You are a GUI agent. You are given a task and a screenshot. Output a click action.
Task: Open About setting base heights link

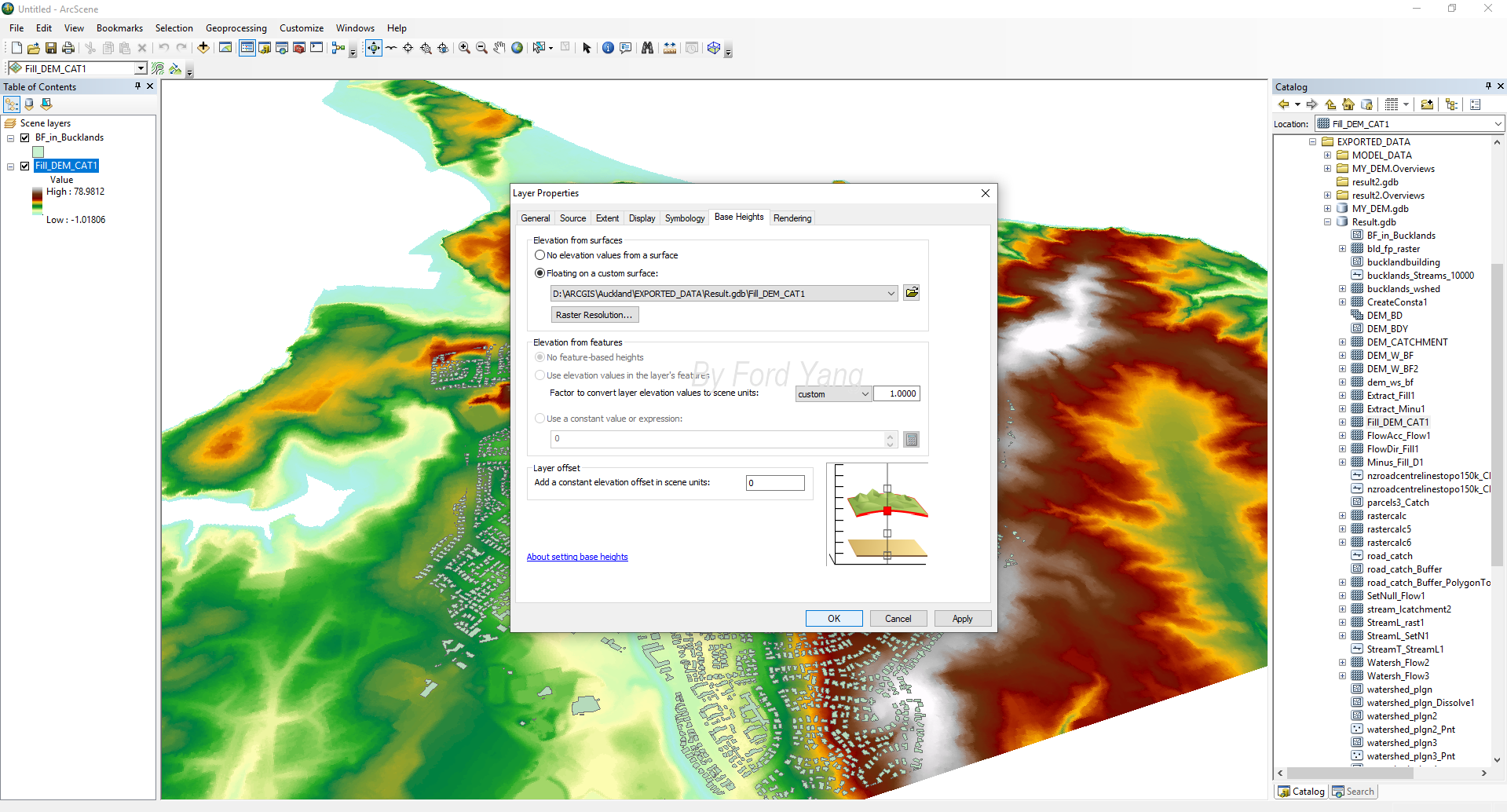pyautogui.click(x=577, y=557)
